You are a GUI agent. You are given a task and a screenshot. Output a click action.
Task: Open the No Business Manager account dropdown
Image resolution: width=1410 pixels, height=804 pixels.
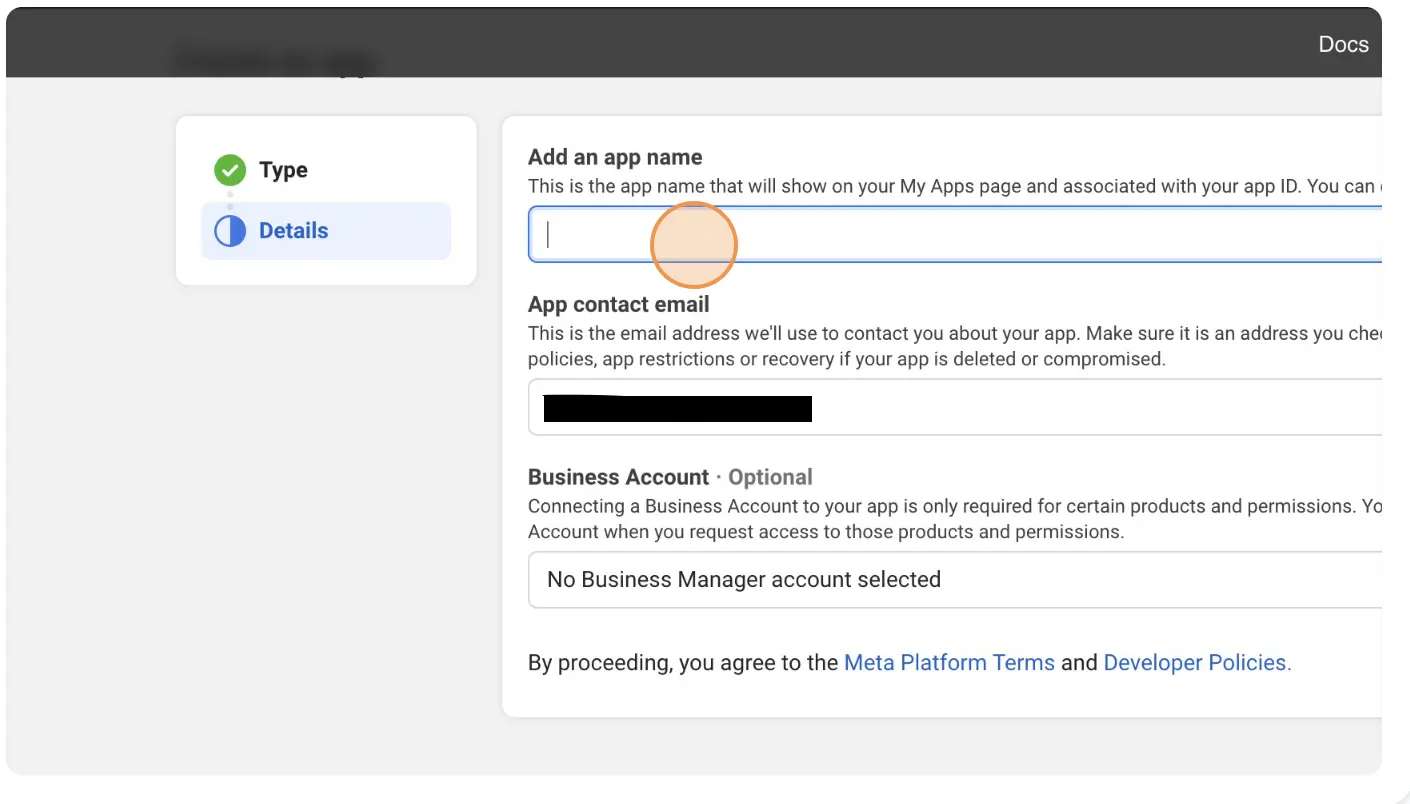pos(955,580)
